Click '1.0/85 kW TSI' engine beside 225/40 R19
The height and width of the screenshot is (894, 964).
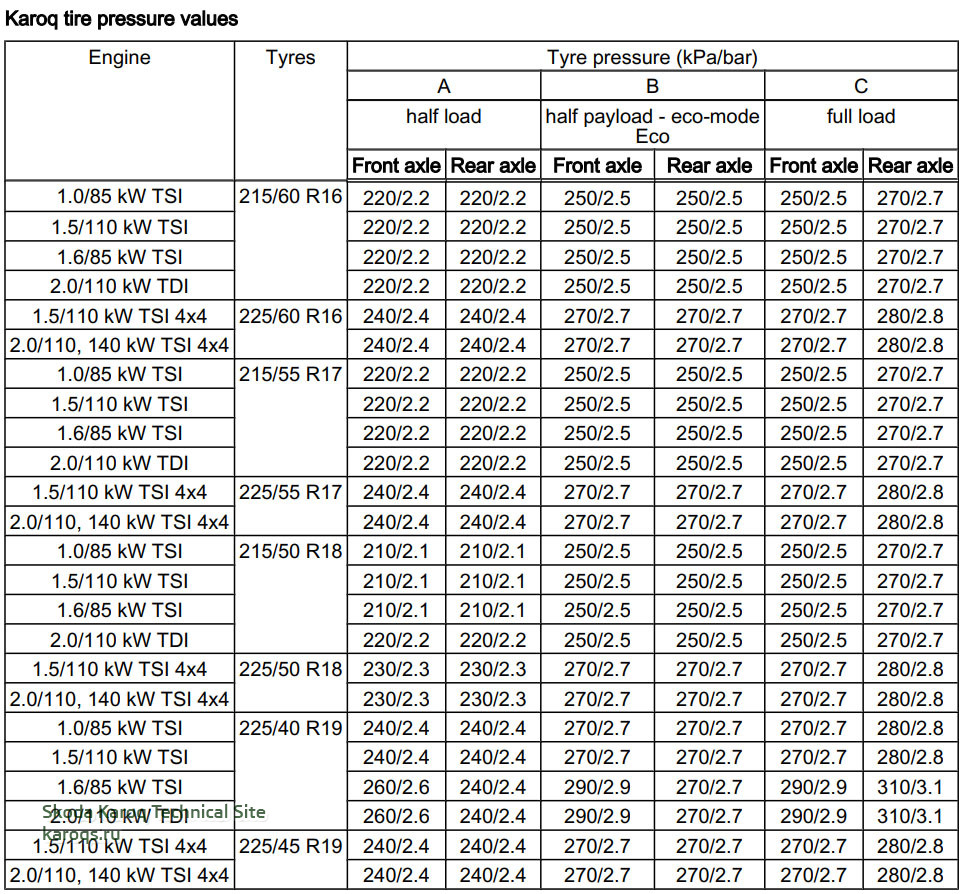click(119, 729)
